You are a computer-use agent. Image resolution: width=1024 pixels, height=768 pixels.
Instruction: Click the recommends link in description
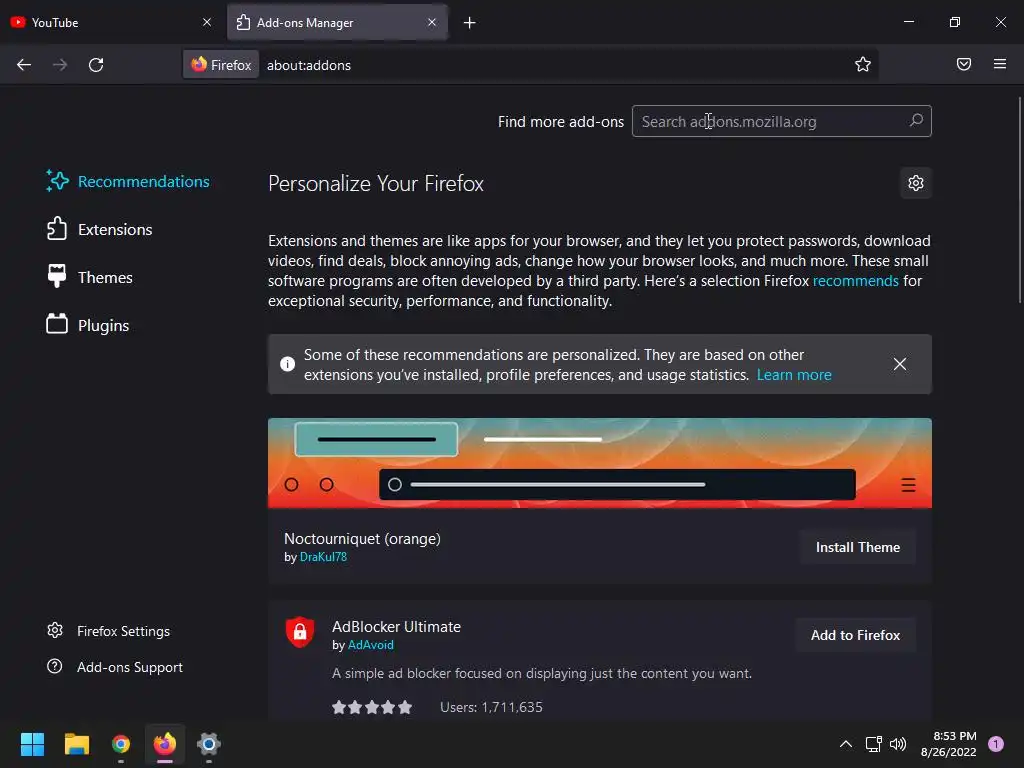coord(856,281)
